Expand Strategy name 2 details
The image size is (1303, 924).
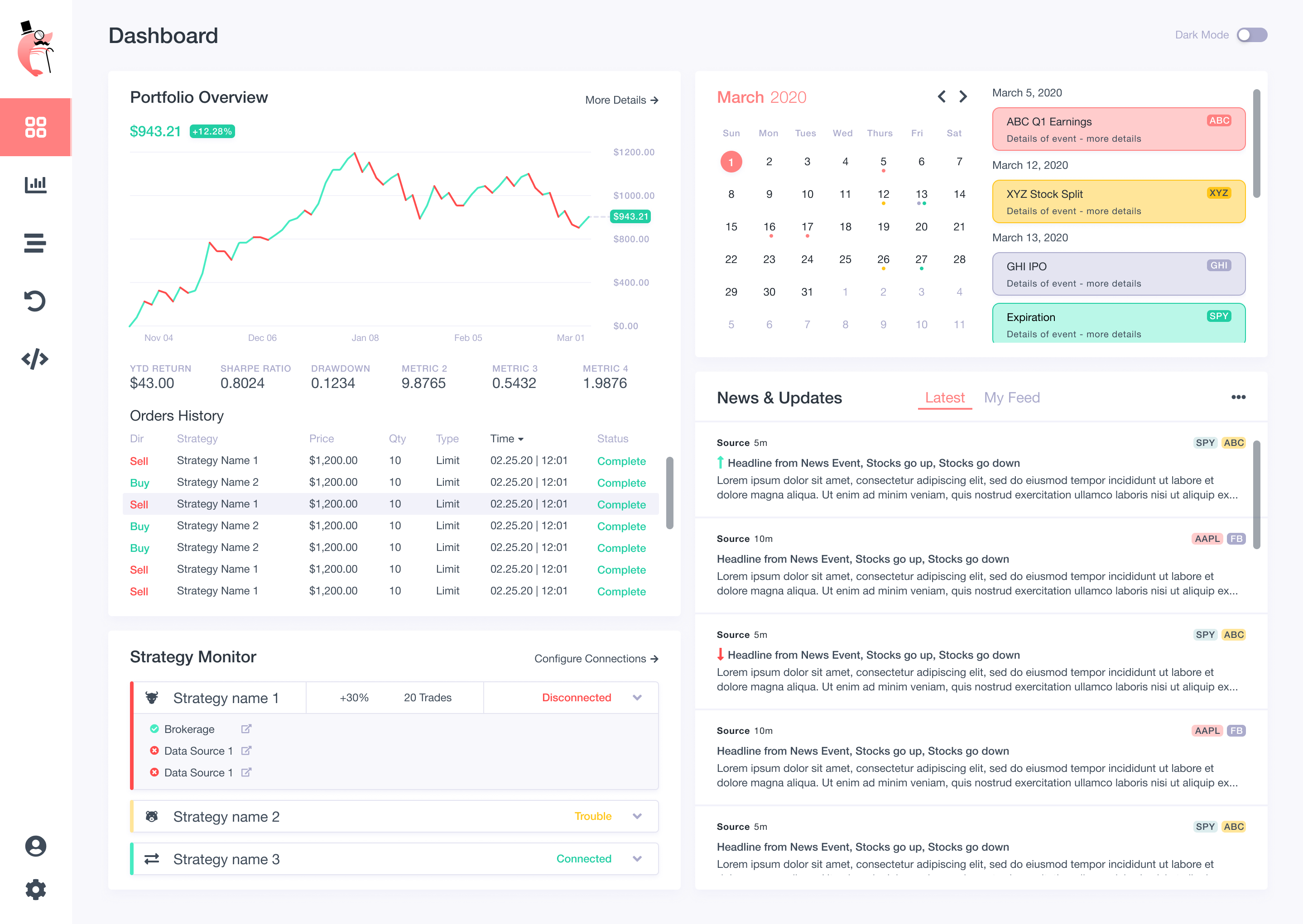[x=637, y=816]
